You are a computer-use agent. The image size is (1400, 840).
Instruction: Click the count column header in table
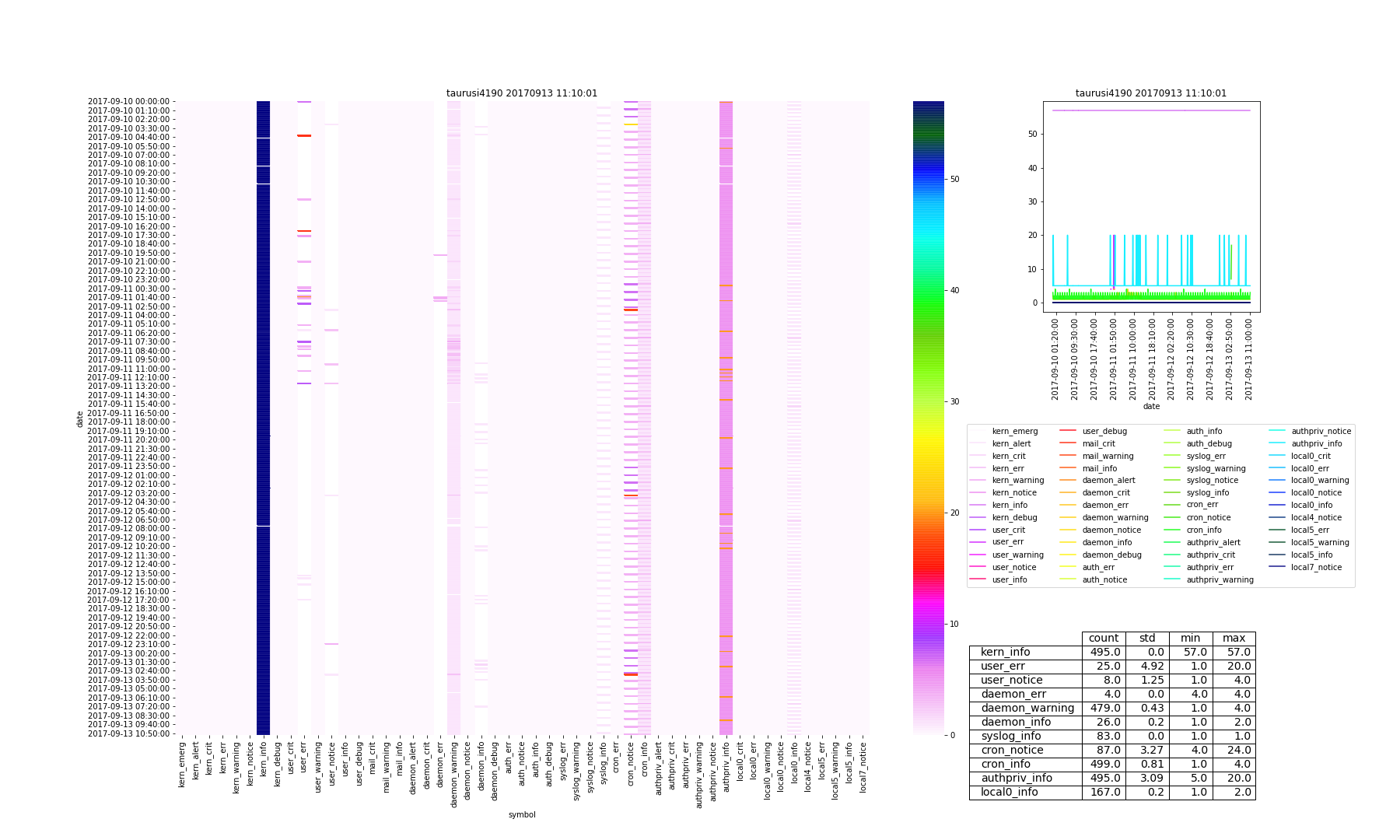pyautogui.click(x=1104, y=639)
